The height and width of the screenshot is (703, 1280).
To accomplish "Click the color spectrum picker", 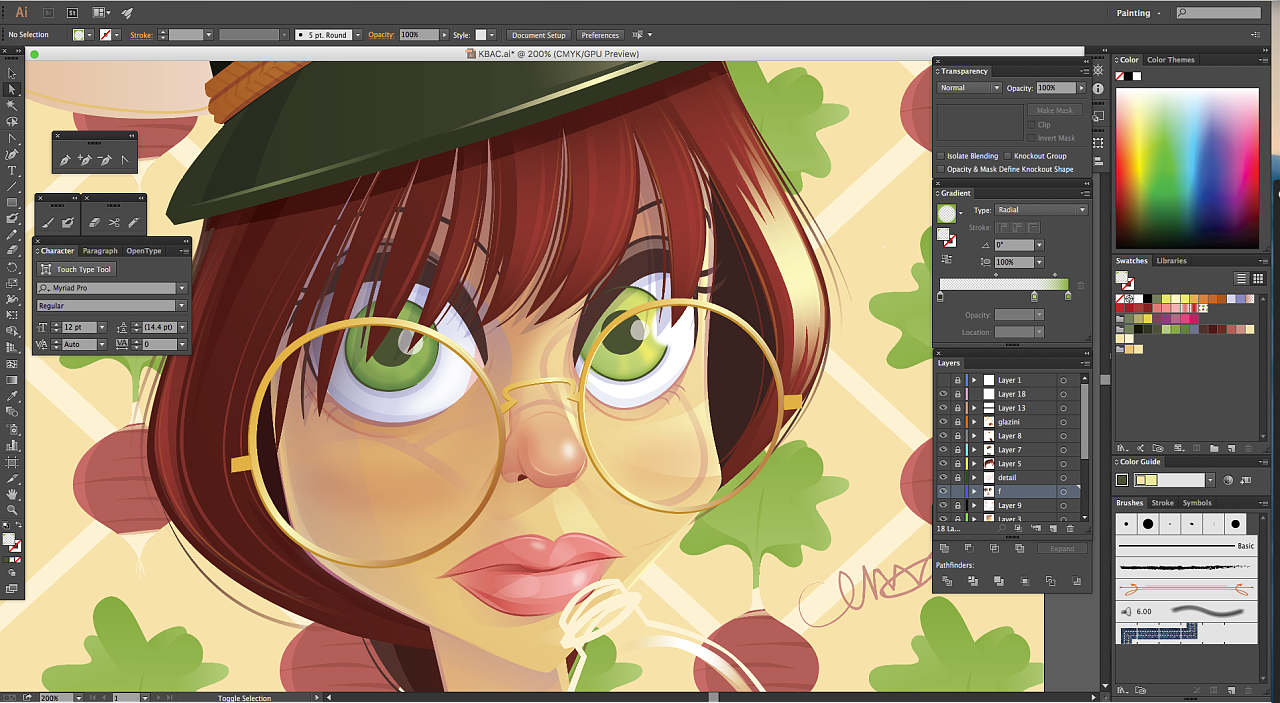I will 1187,168.
